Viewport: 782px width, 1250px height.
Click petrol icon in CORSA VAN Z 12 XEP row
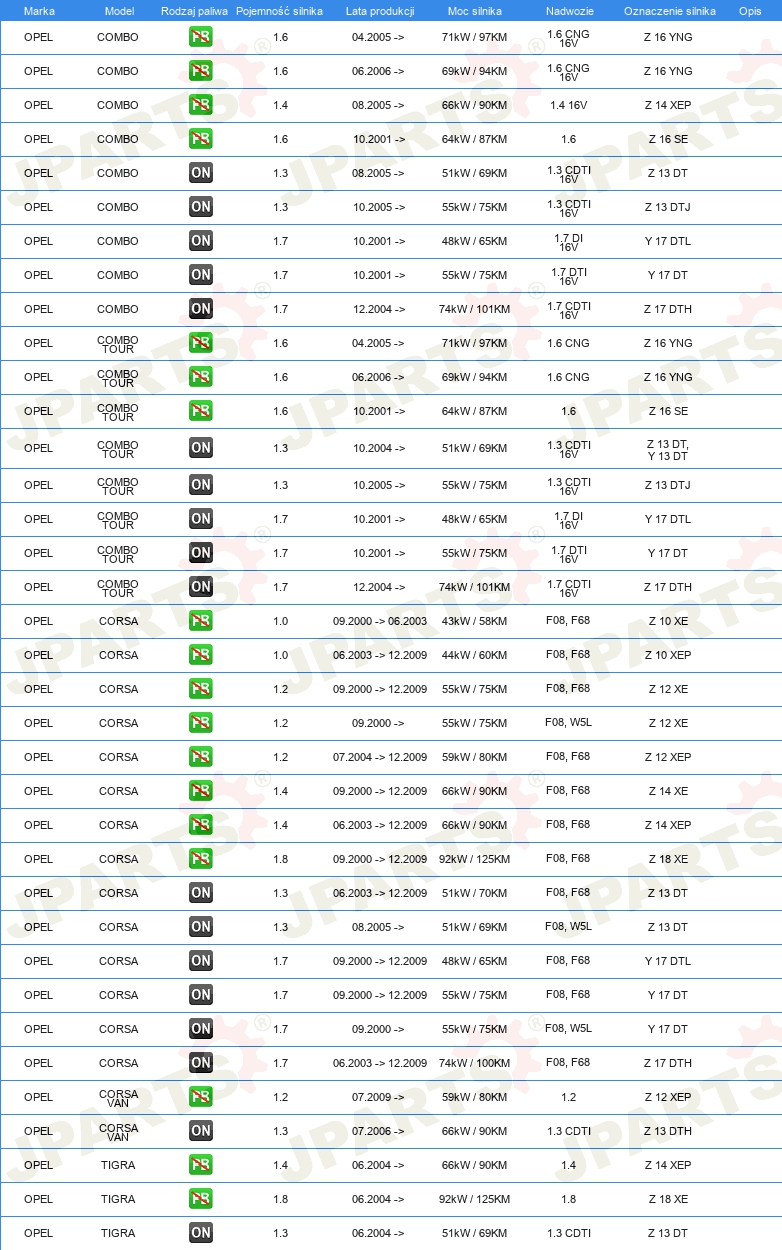[200, 1097]
